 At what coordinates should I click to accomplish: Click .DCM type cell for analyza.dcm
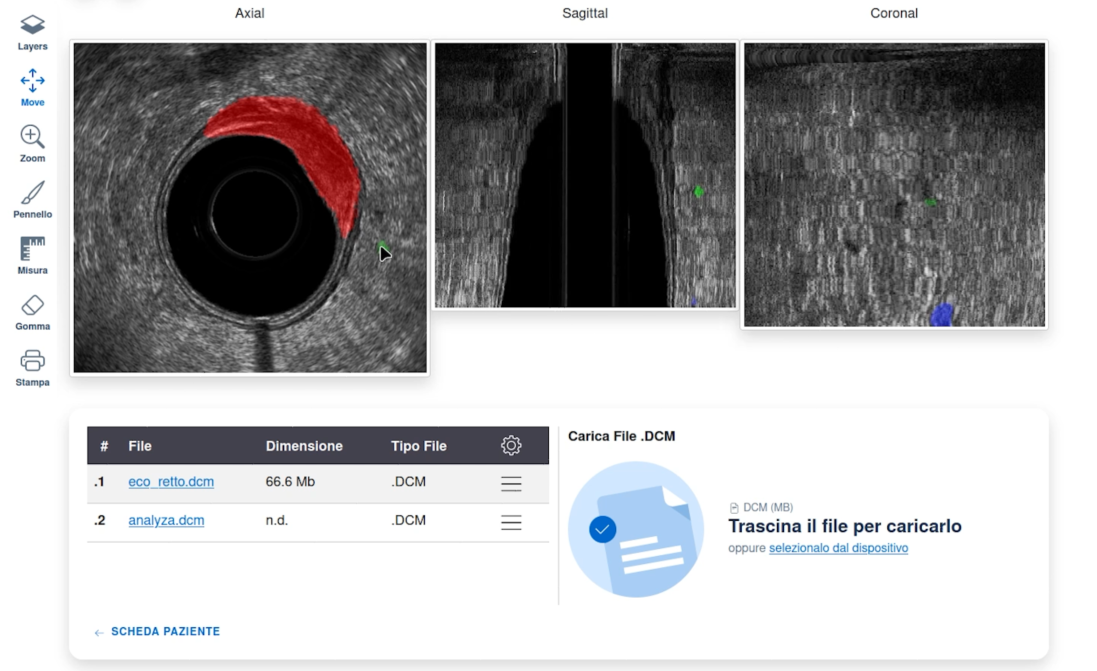pos(408,521)
